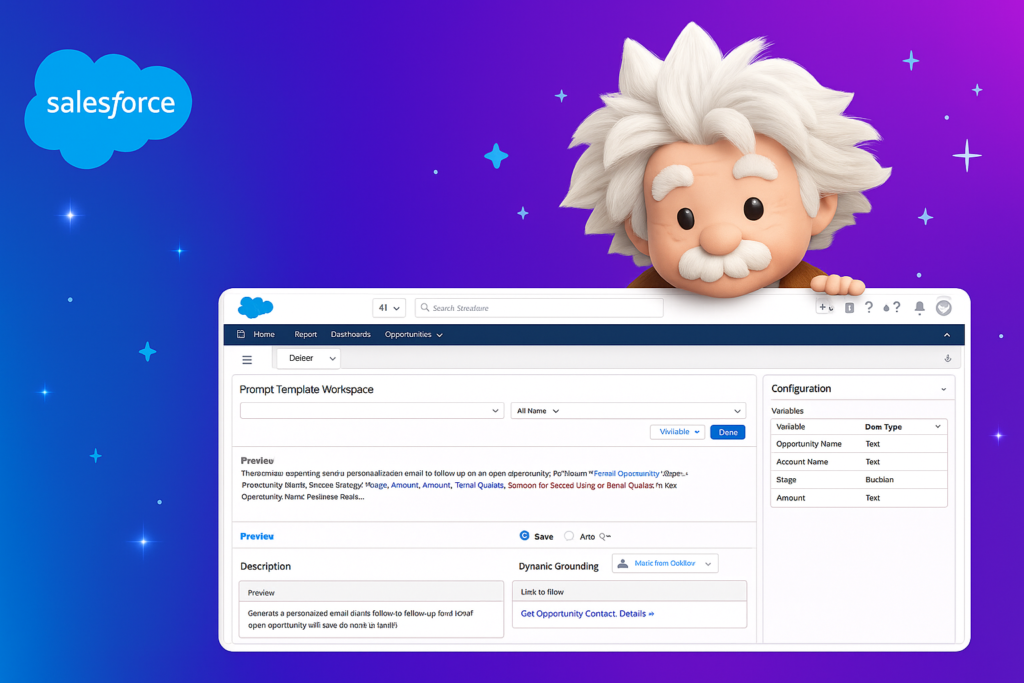Open the notifications bell
Screen dimensions: 1024x683
point(919,308)
